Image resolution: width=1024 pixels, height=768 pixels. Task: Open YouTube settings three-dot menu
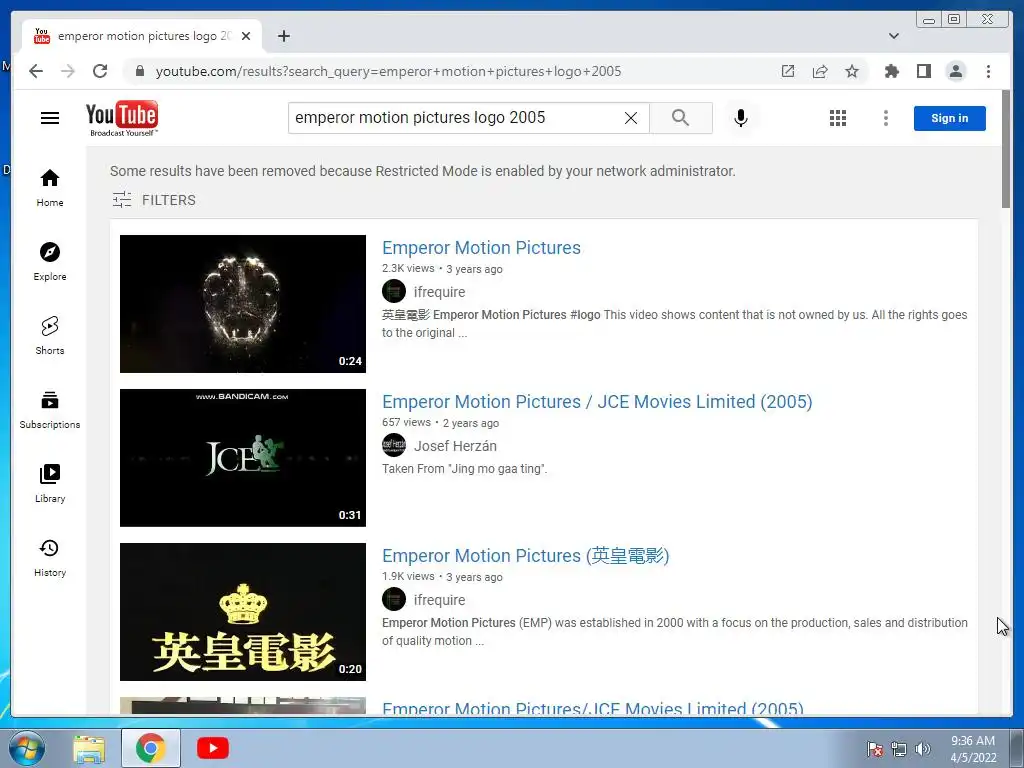(x=886, y=118)
